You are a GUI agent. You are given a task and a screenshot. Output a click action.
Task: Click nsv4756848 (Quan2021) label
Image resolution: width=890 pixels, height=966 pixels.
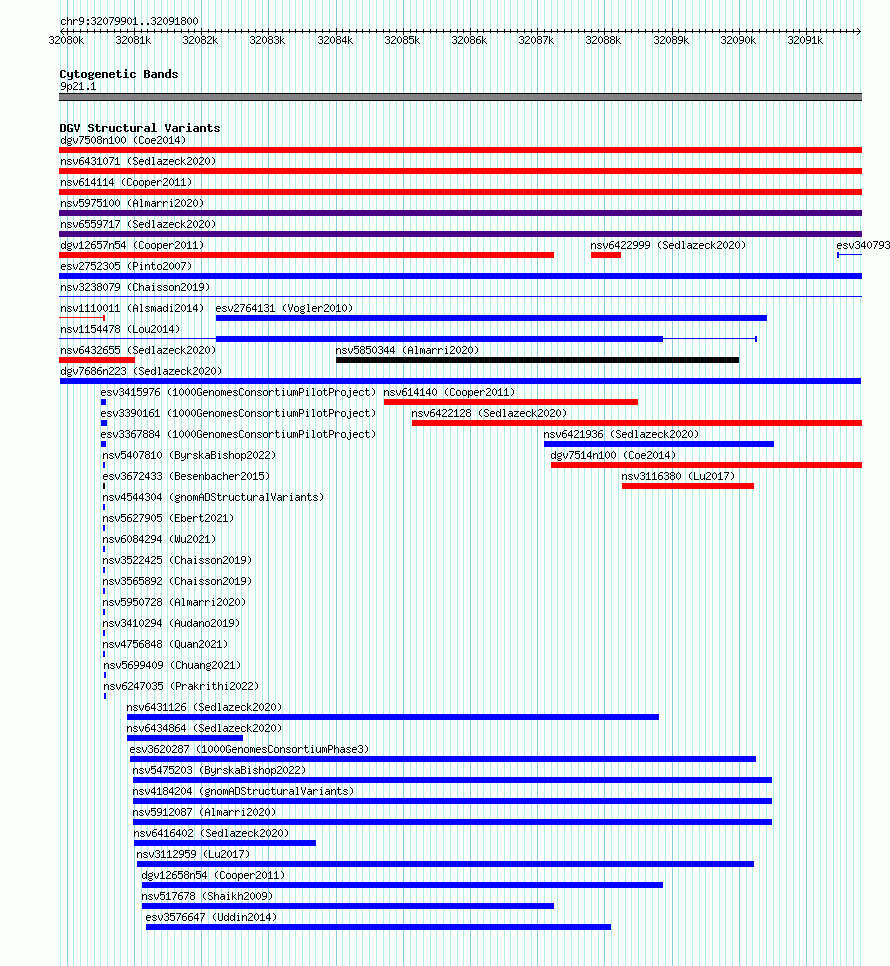pos(165,644)
